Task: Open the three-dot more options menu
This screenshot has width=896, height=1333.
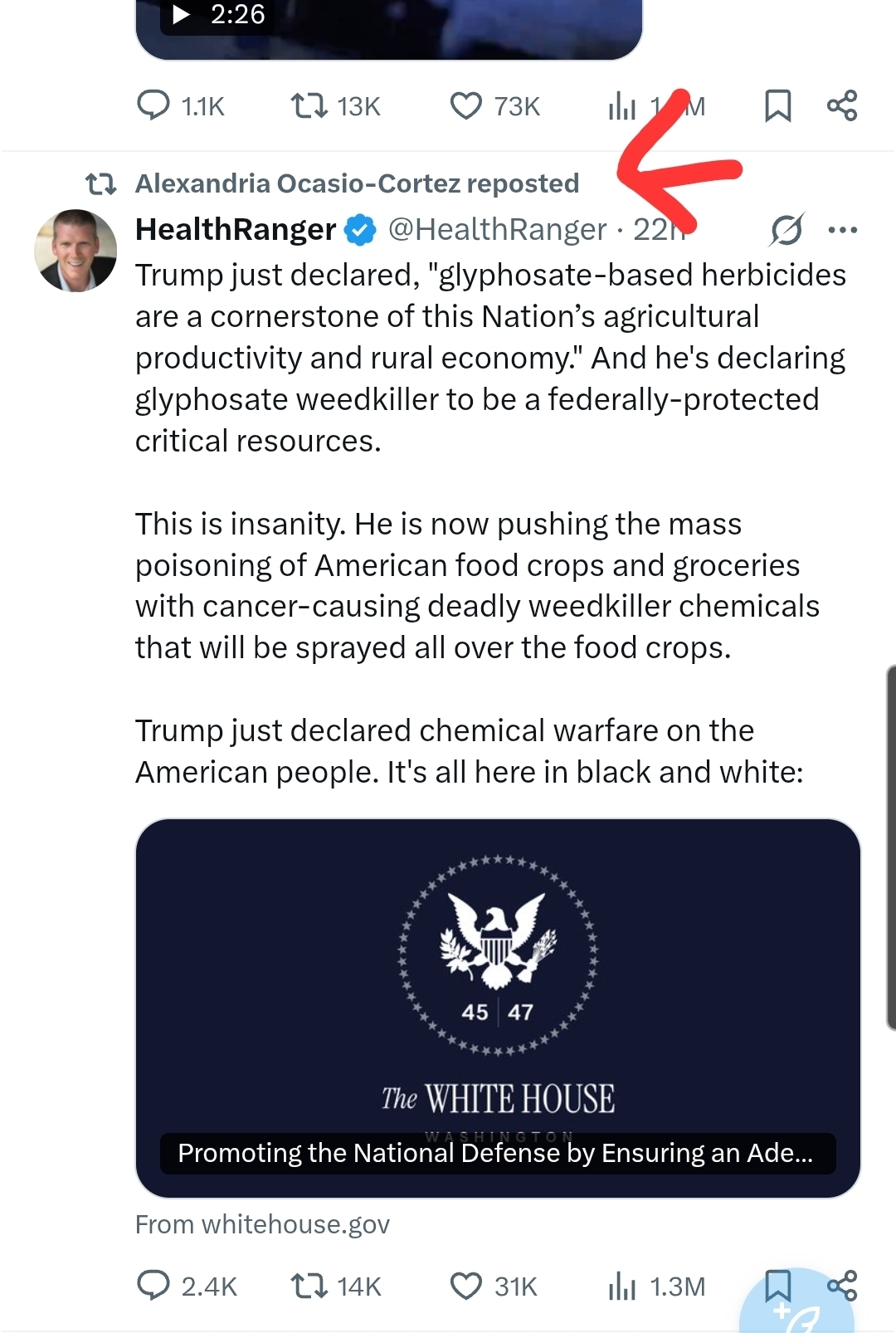Action: coord(842,230)
